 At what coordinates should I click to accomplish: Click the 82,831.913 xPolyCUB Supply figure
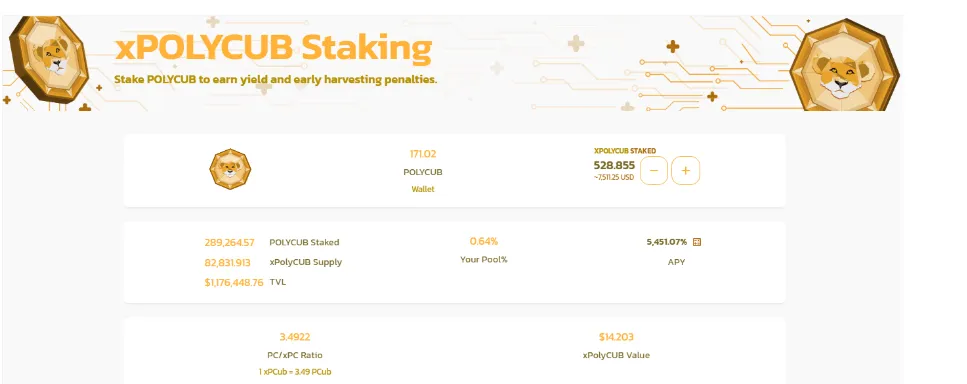(x=228, y=263)
